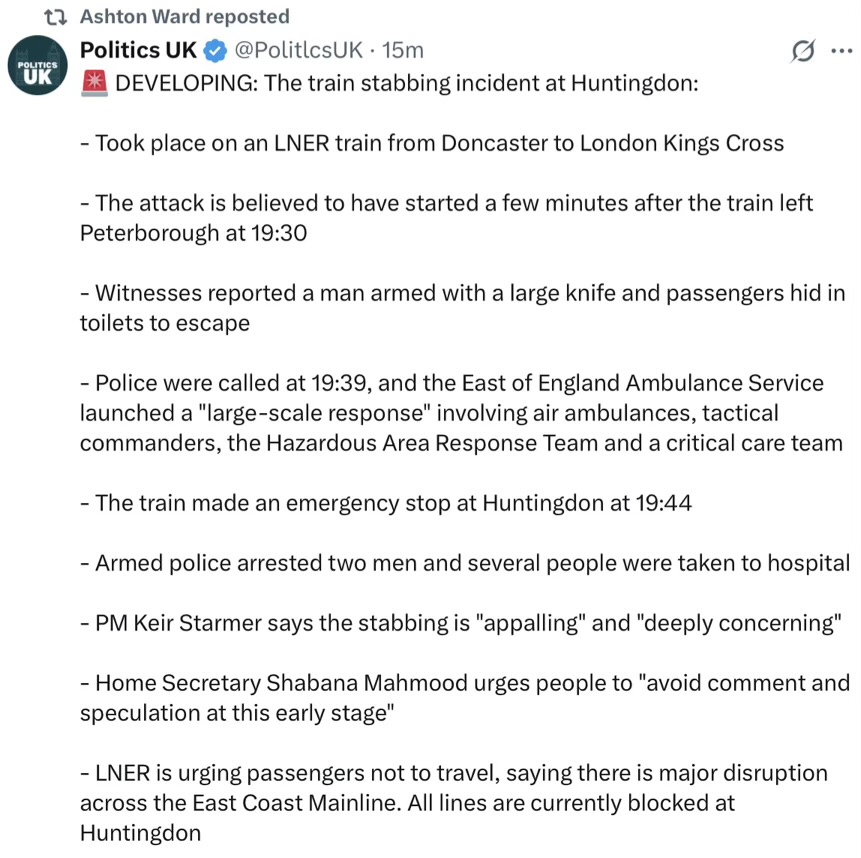Click the blue verified badge
Screen dimensions: 861x858
215,49
